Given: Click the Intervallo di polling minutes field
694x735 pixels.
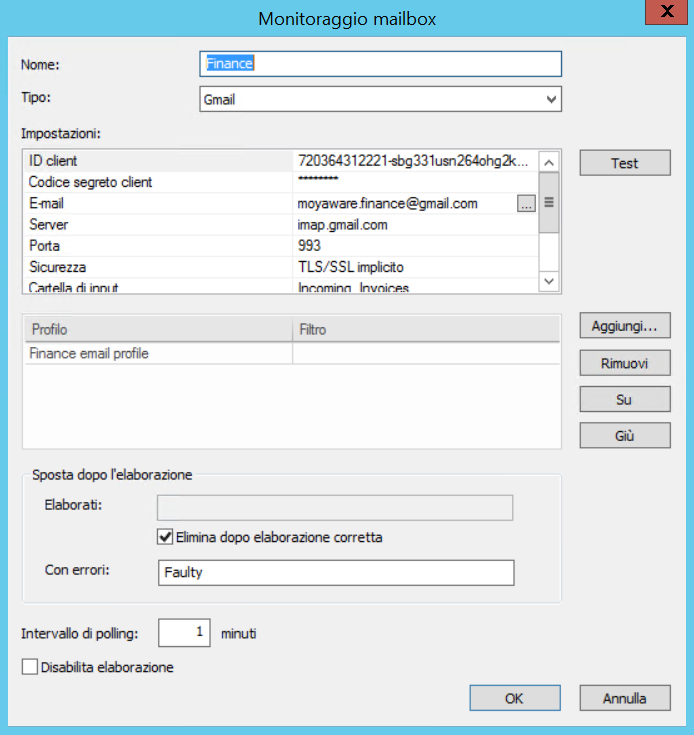Looking at the screenshot, I should click(184, 633).
